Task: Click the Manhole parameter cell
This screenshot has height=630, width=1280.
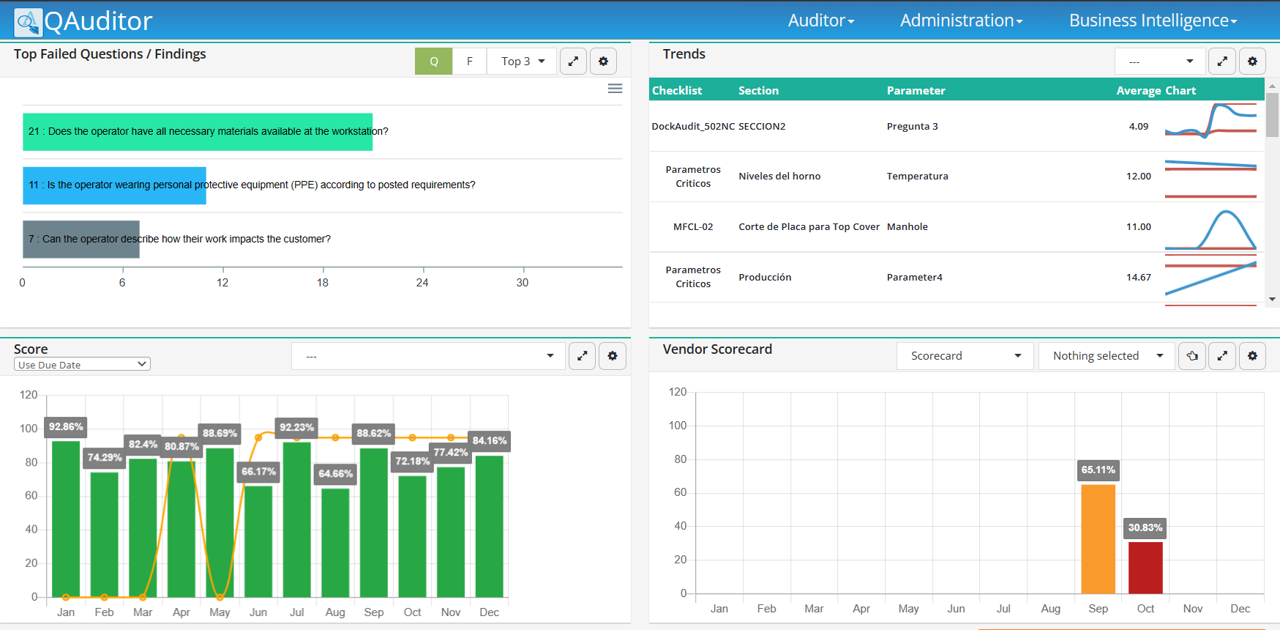Action: click(907, 227)
